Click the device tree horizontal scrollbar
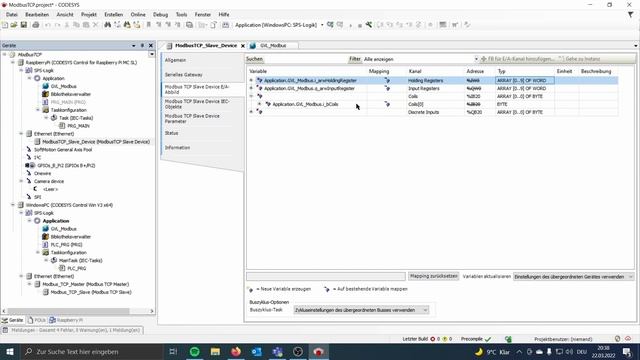 coord(69,311)
